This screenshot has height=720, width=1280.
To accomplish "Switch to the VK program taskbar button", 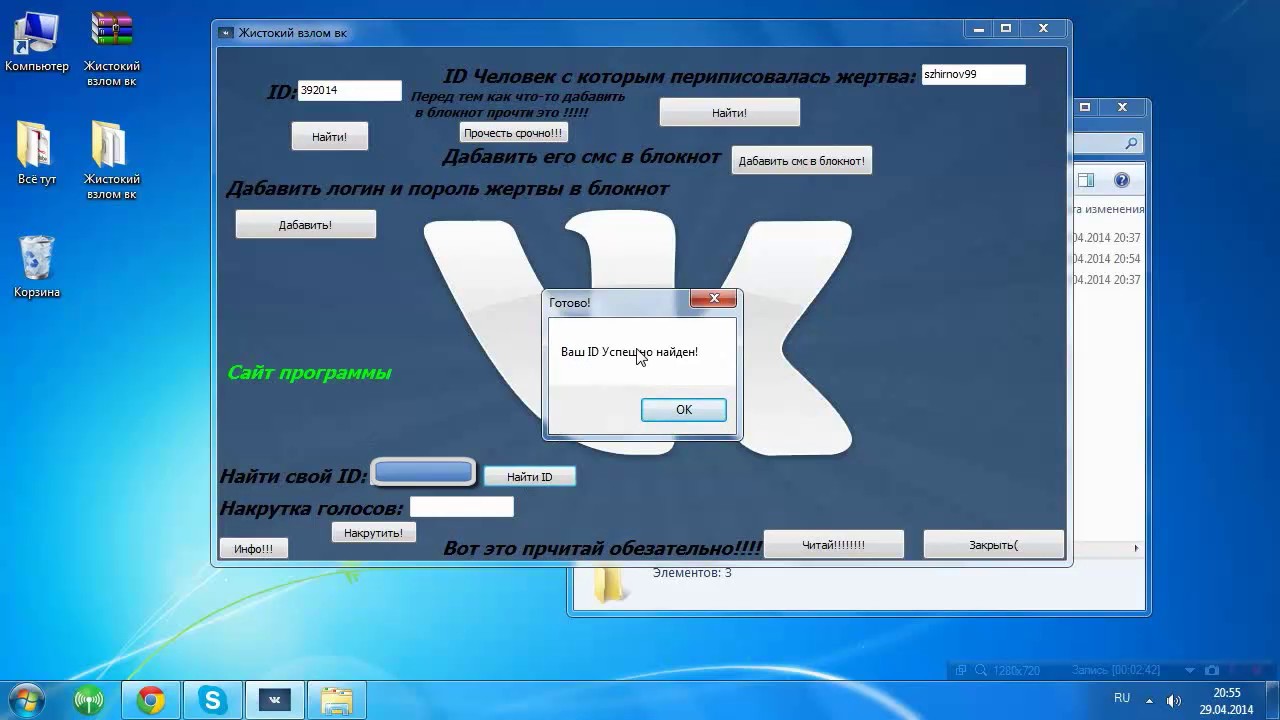I will click(275, 701).
